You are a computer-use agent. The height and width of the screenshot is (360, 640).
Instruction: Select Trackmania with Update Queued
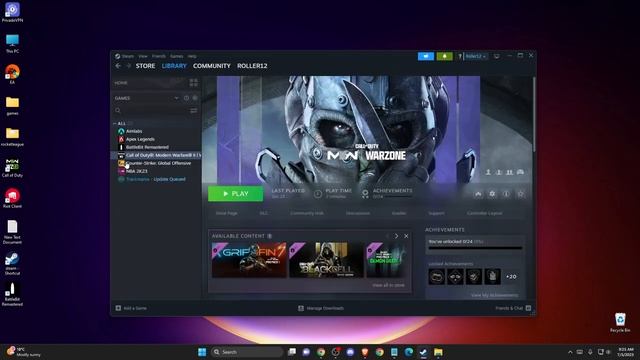point(156,179)
